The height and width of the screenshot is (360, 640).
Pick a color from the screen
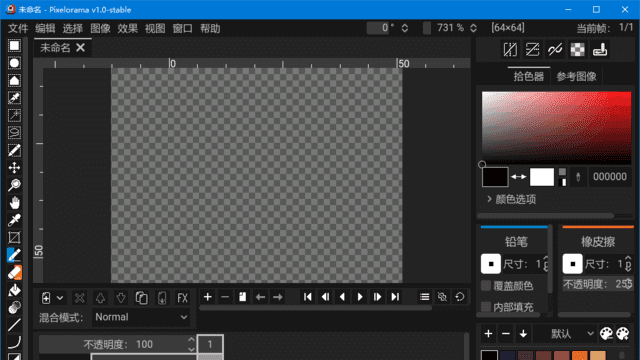[578, 177]
